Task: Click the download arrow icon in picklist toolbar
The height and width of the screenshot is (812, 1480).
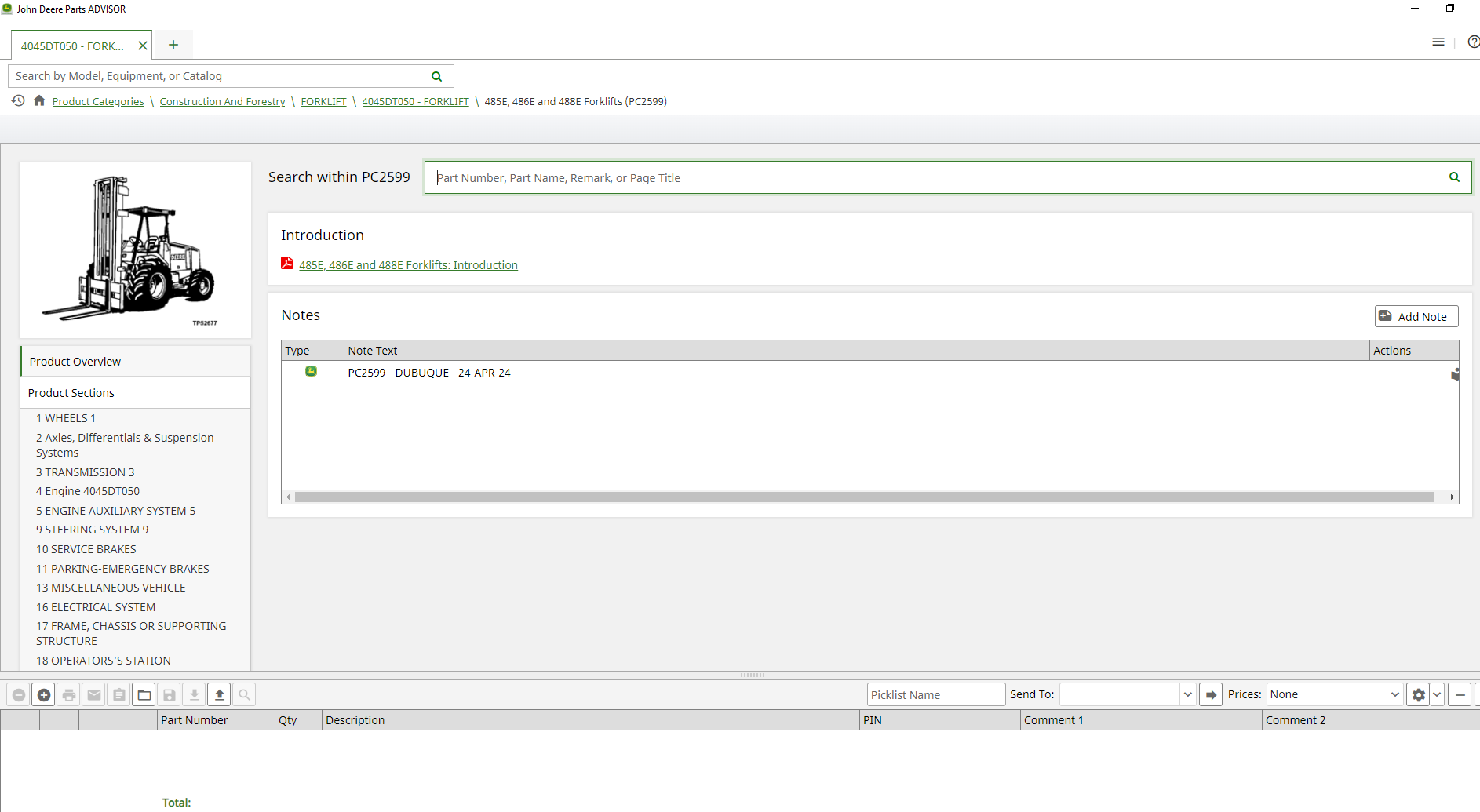Action: point(195,695)
